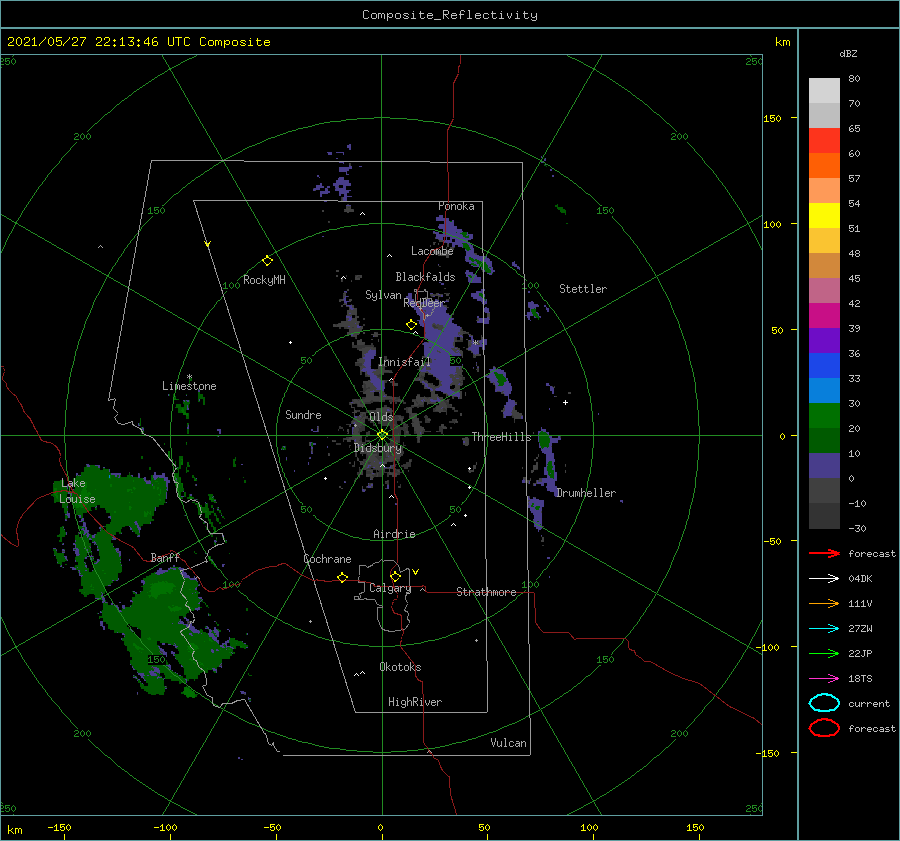The image size is (900, 841).
Task: Select the purple 10 dBZ color swatch
Action: point(824,466)
